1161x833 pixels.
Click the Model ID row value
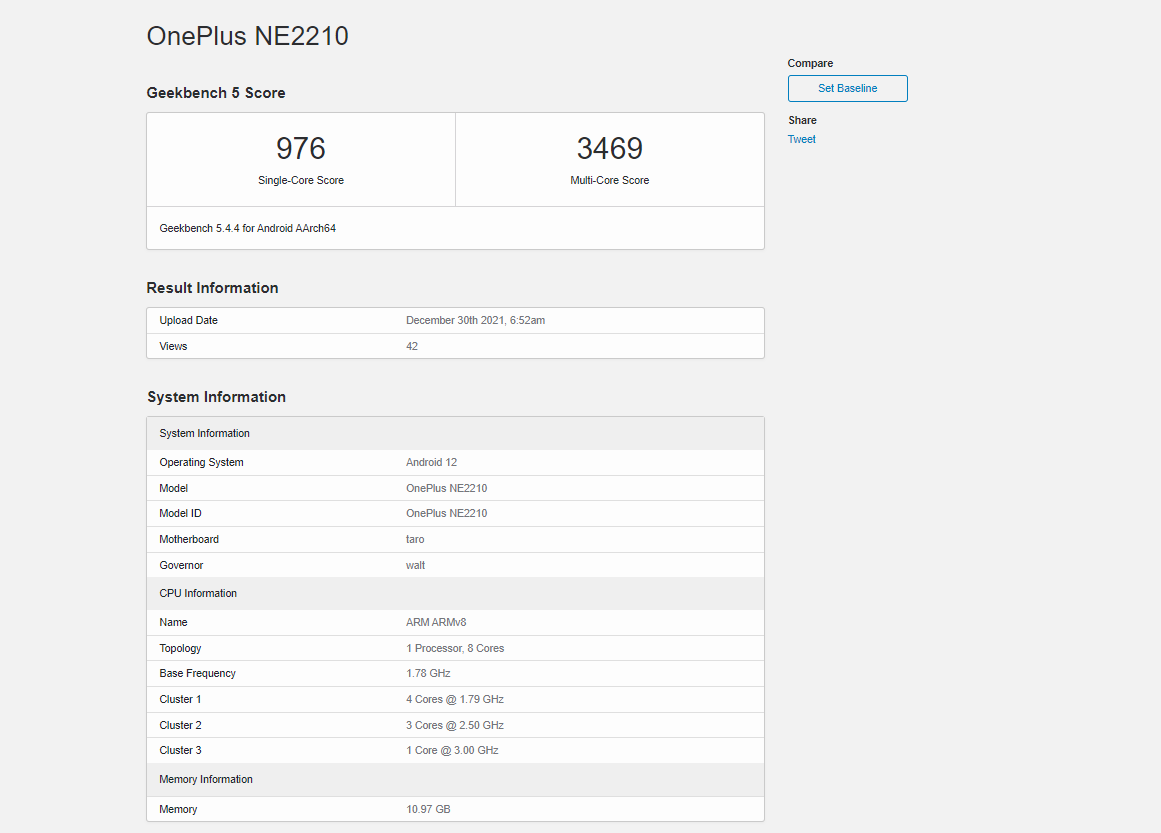point(446,513)
